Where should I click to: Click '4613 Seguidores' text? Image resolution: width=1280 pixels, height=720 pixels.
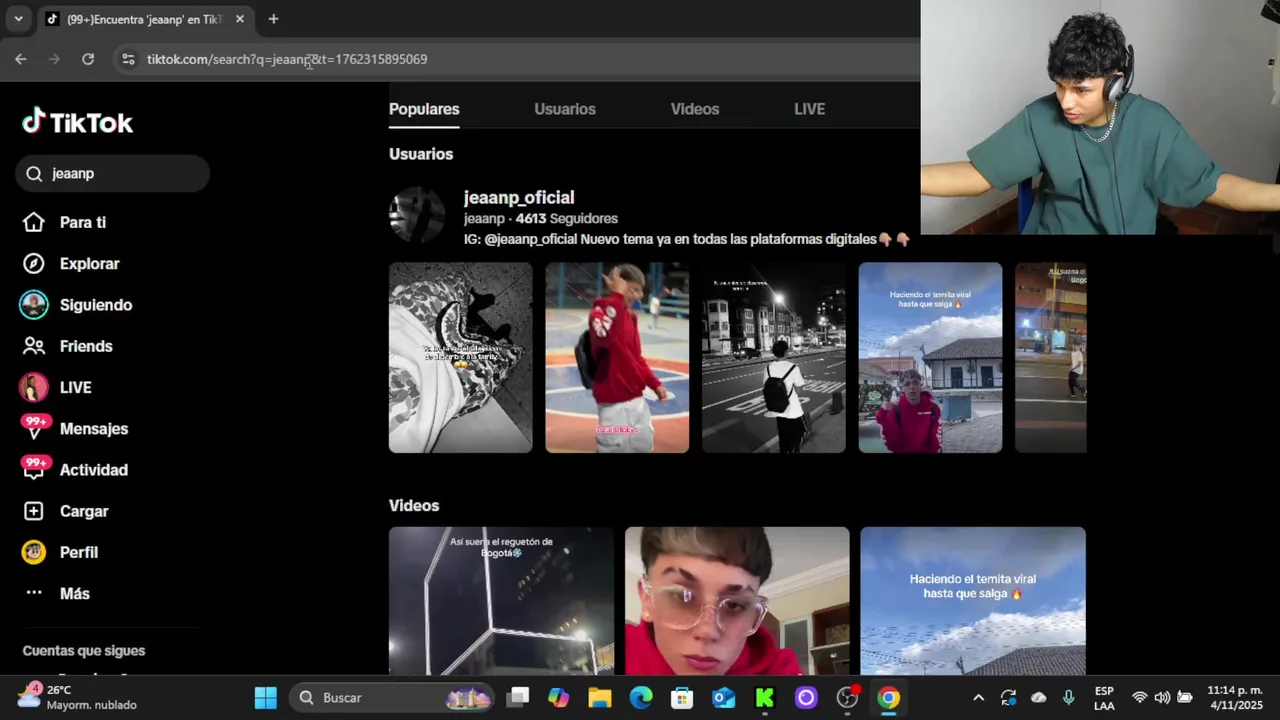pyautogui.click(x=567, y=218)
